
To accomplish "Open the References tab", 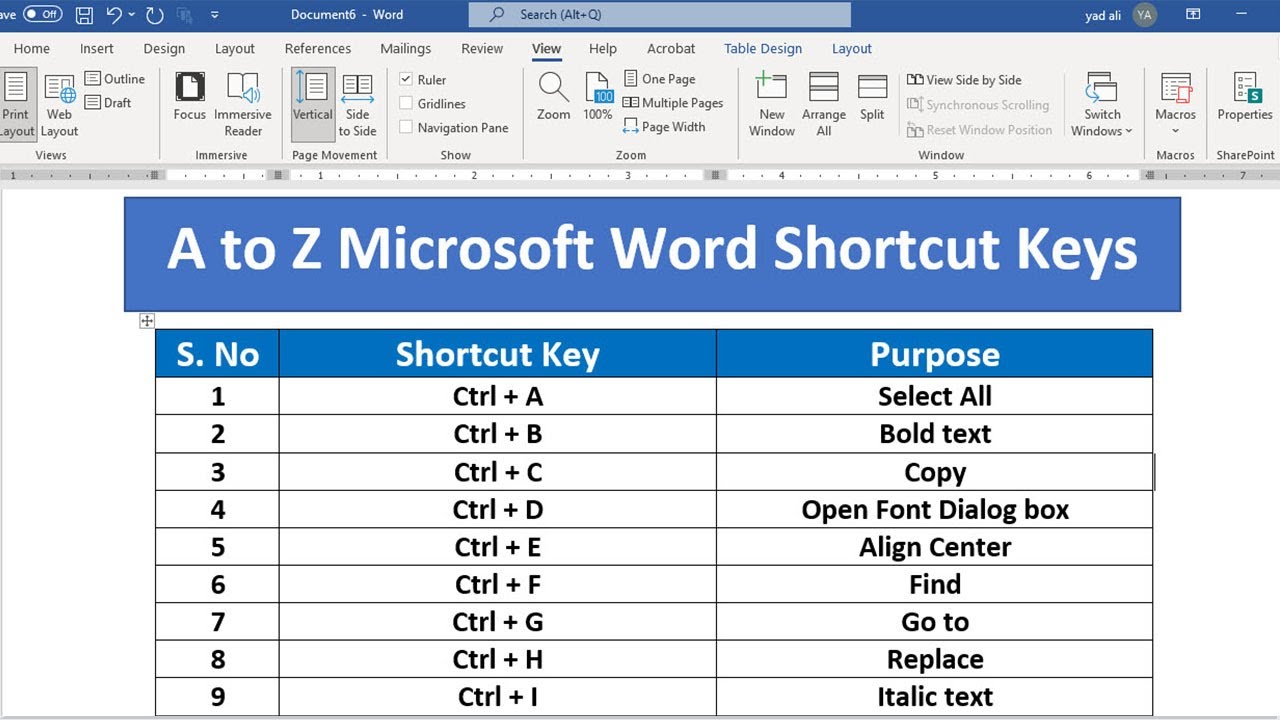I will coord(317,48).
